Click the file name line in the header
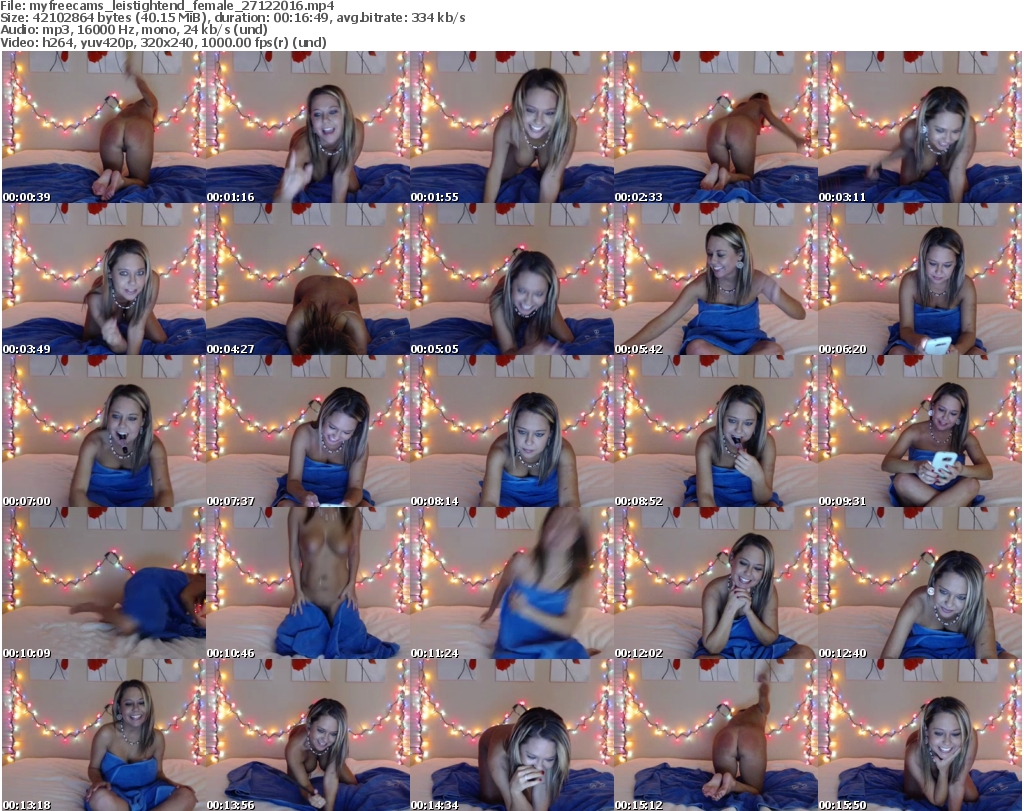 pyautogui.click(x=168, y=5)
